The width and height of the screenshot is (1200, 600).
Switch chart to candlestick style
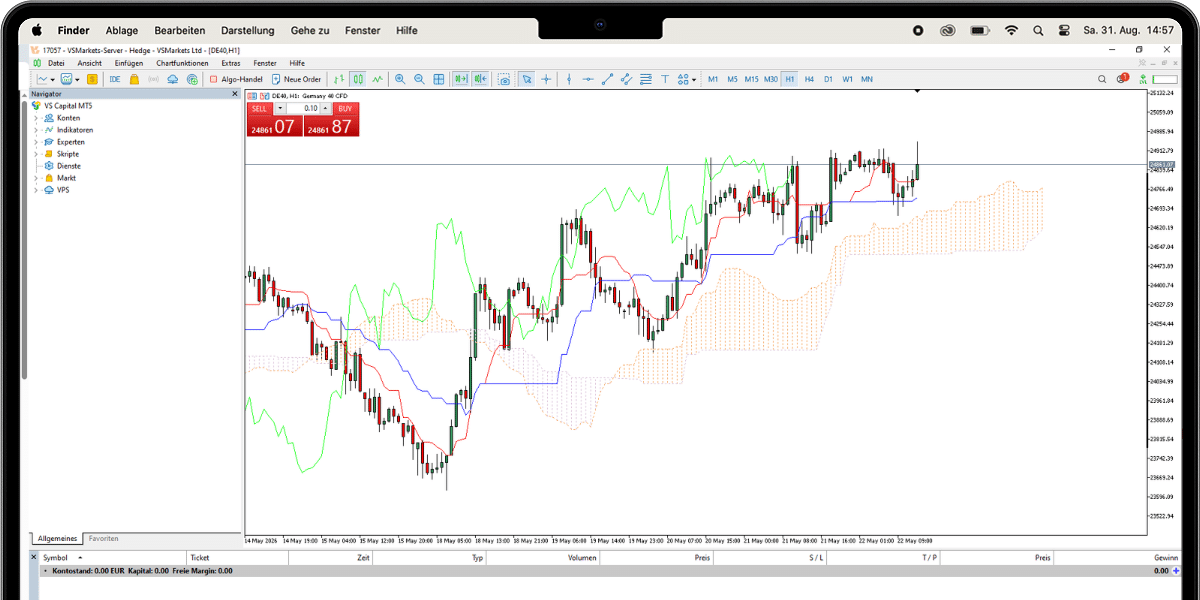(358, 79)
